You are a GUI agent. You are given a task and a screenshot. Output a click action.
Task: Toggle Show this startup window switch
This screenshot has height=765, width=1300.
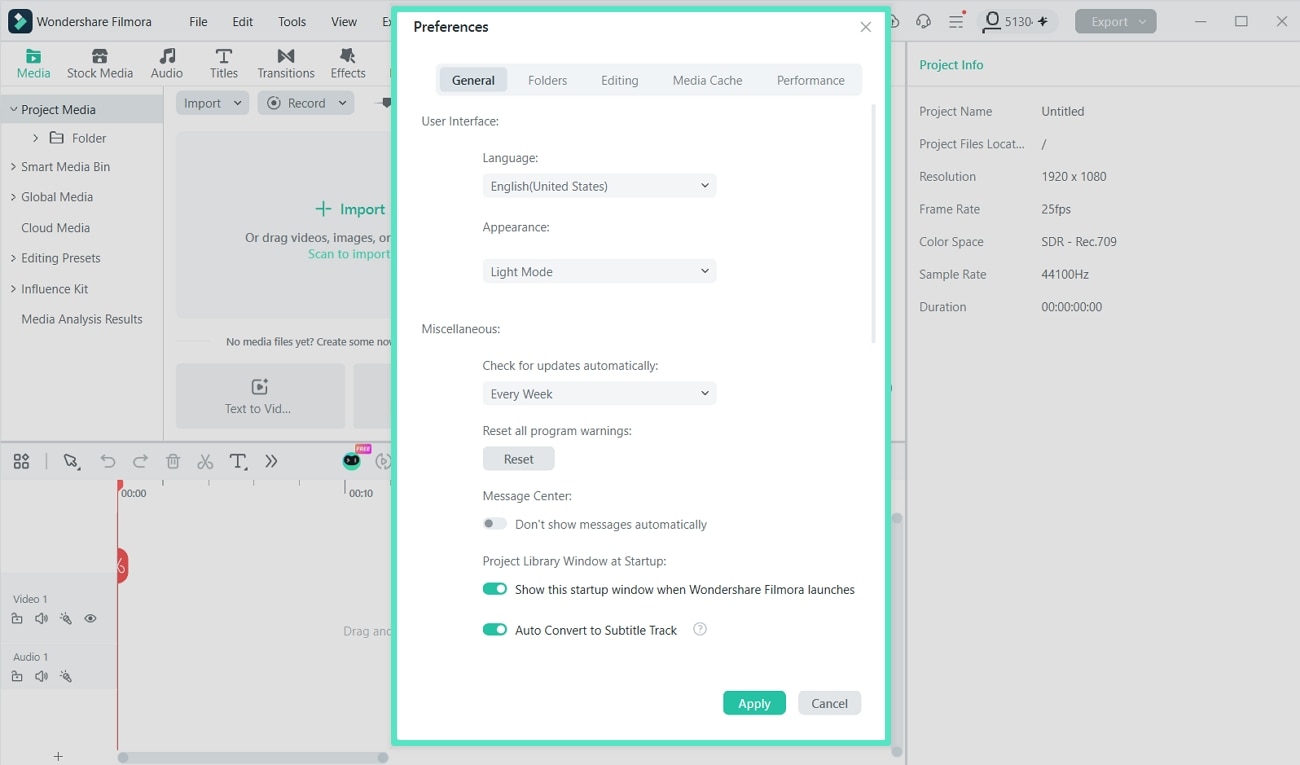[495, 589]
